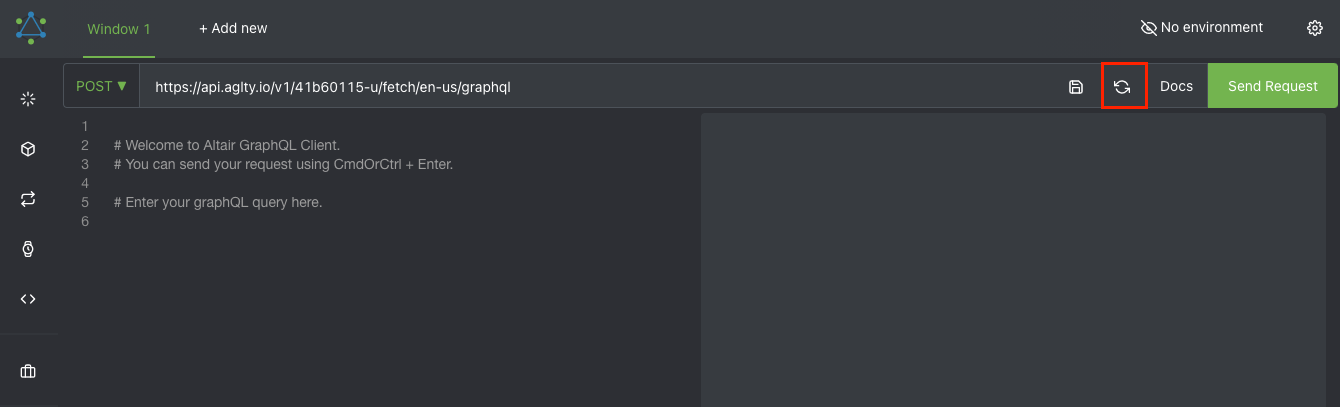Click empty line 6 in query editor

point(400,222)
